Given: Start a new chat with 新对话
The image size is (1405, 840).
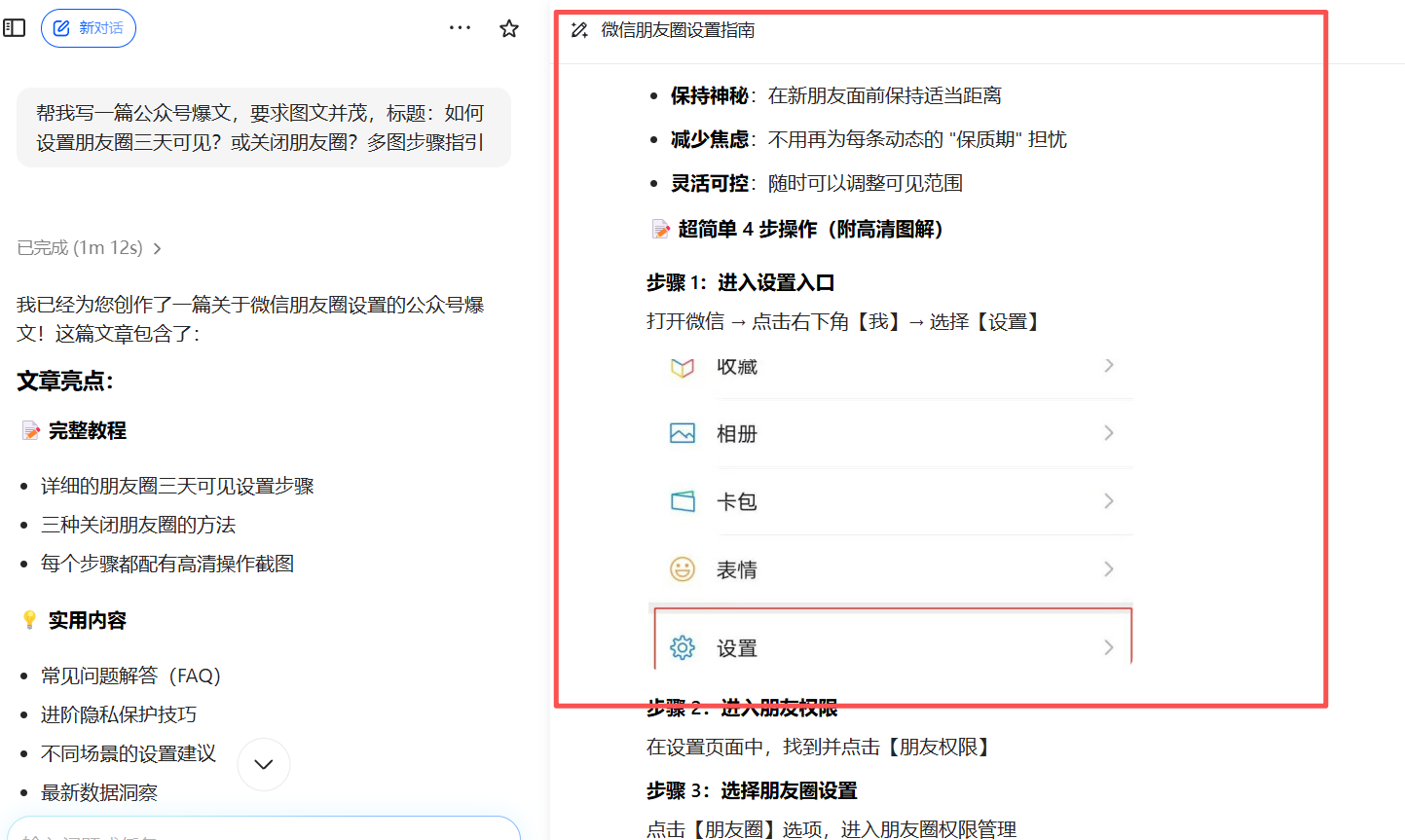Looking at the screenshot, I should click(89, 27).
